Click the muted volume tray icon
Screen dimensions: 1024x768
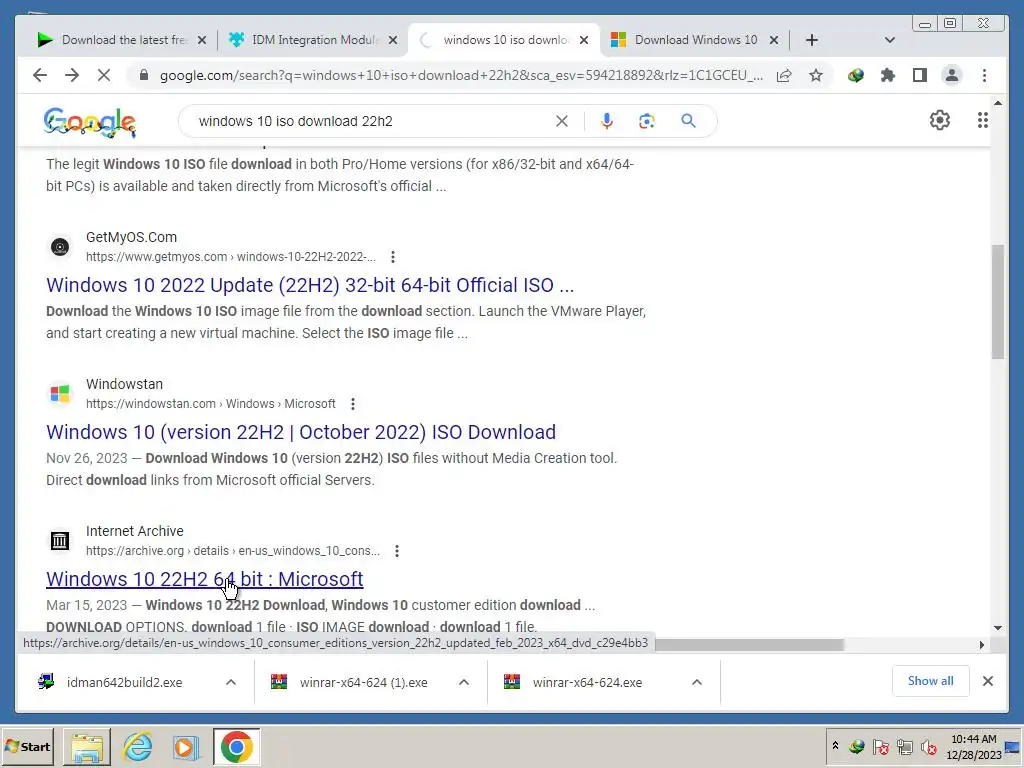[x=928, y=746]
